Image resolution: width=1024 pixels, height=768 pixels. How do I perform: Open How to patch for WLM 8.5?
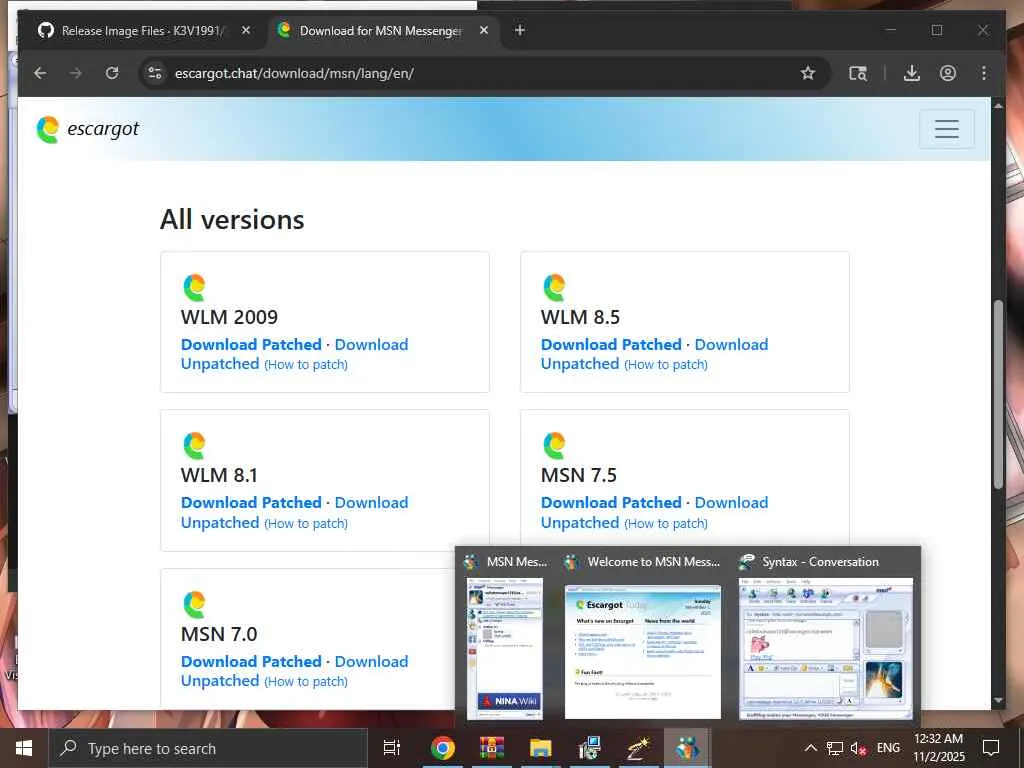[665, 364]
